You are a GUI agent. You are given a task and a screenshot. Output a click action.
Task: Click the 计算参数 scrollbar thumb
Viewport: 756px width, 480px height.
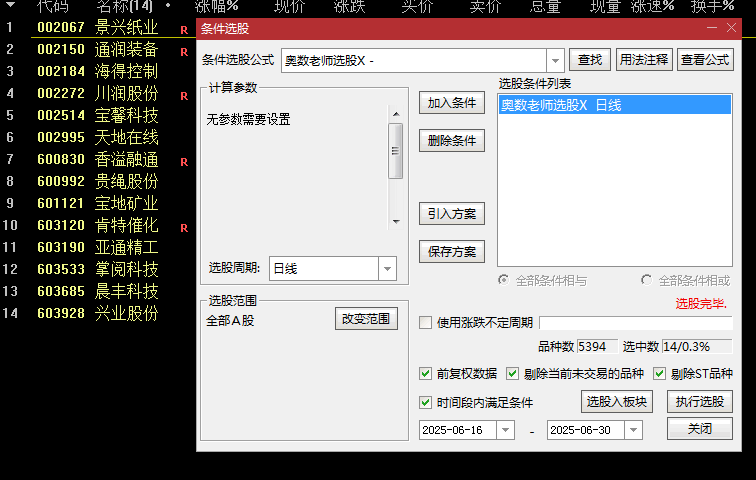click(x=396, y=151)
